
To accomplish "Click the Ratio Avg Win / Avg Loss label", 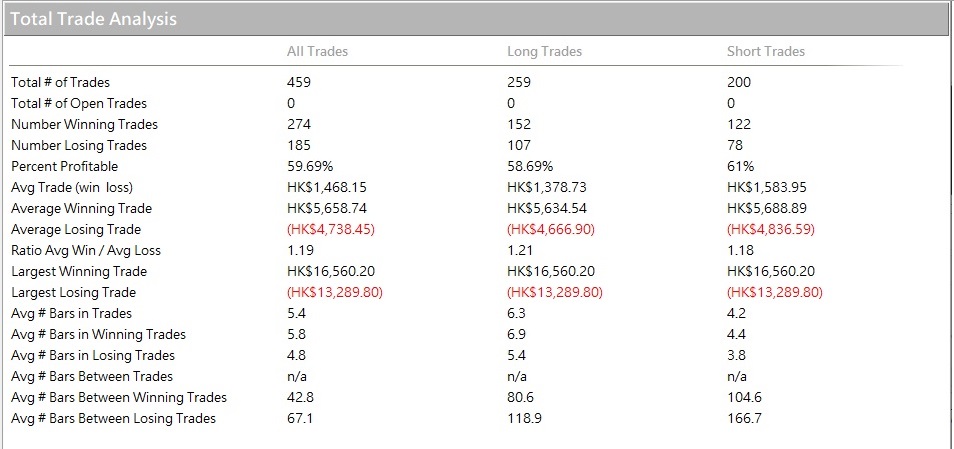I will point(85,250).
